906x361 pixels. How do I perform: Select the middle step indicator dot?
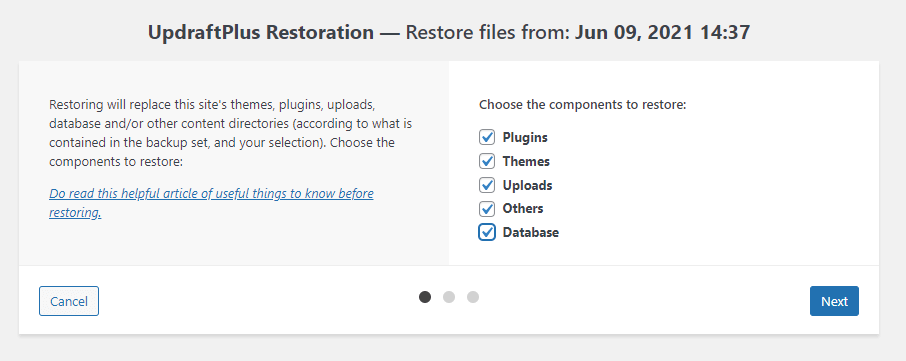pos(449,297)
